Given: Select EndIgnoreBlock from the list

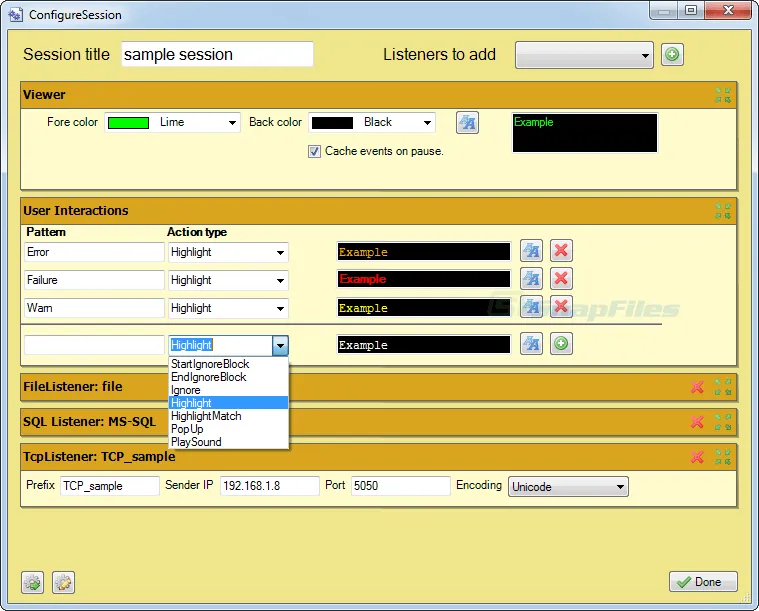Looking at the screenshot, I should (x=228, y=377).
